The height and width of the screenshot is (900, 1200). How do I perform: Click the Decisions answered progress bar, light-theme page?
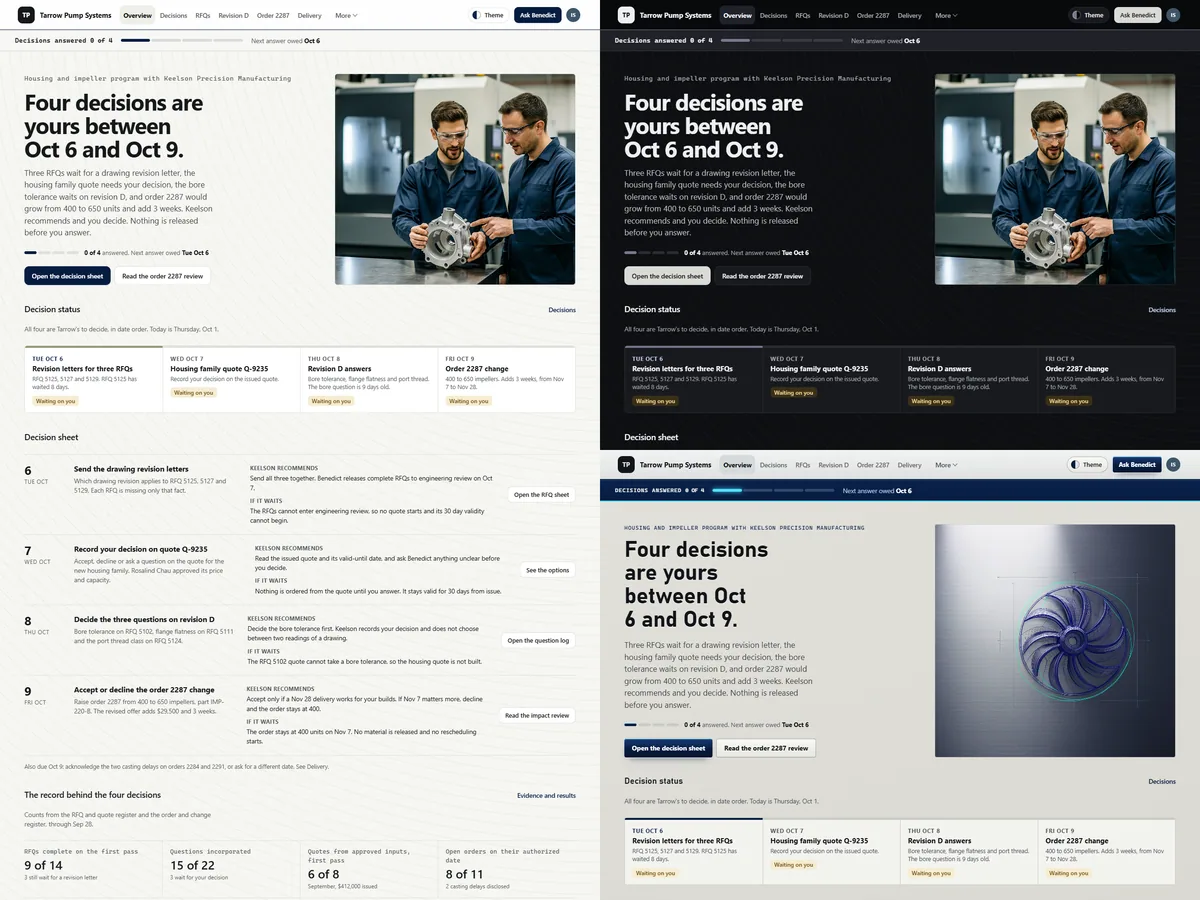point(181,41)
